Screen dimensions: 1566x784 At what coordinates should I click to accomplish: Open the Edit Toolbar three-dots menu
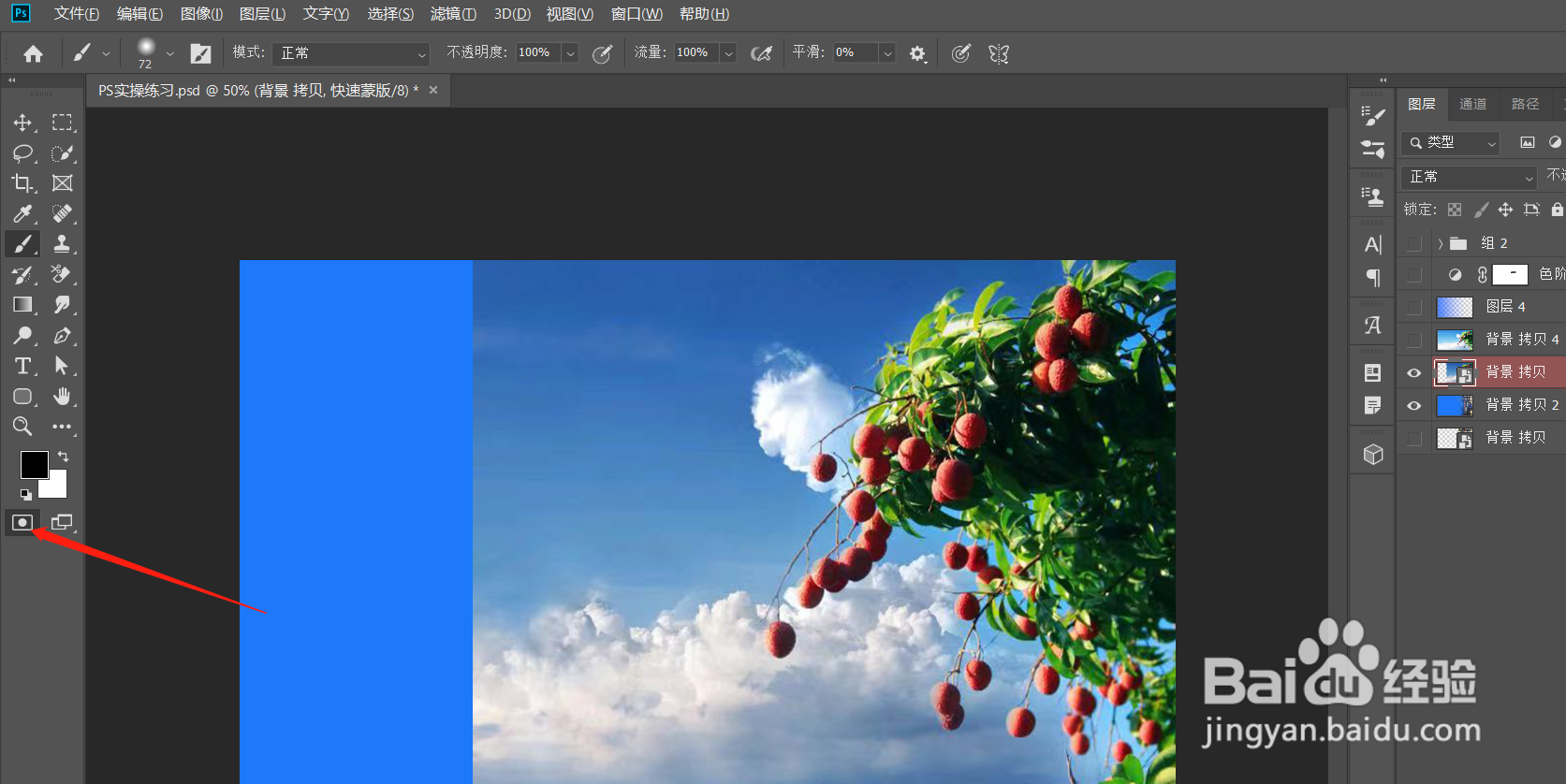click(62, 427)
